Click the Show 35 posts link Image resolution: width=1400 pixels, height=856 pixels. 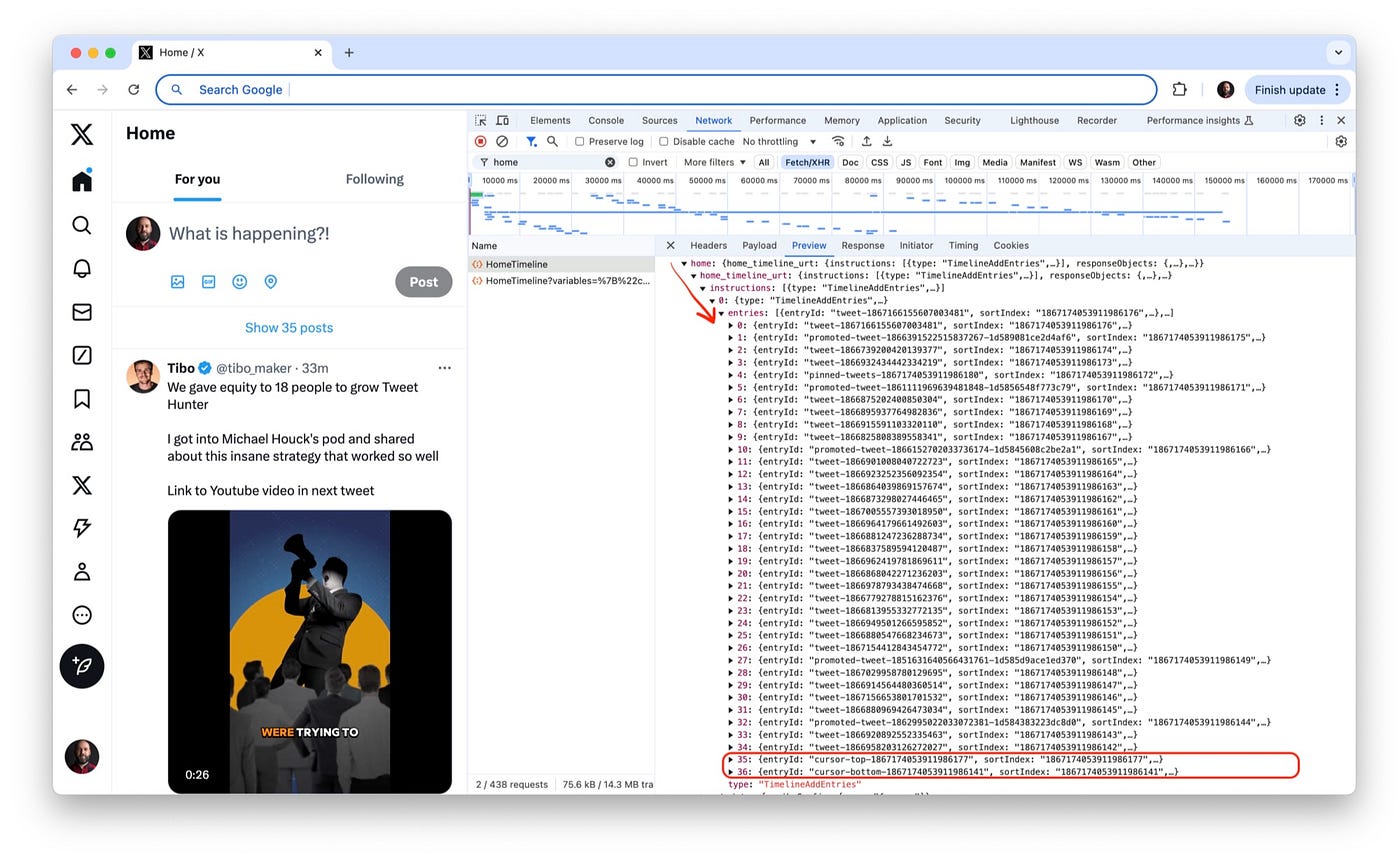point(289,327)
